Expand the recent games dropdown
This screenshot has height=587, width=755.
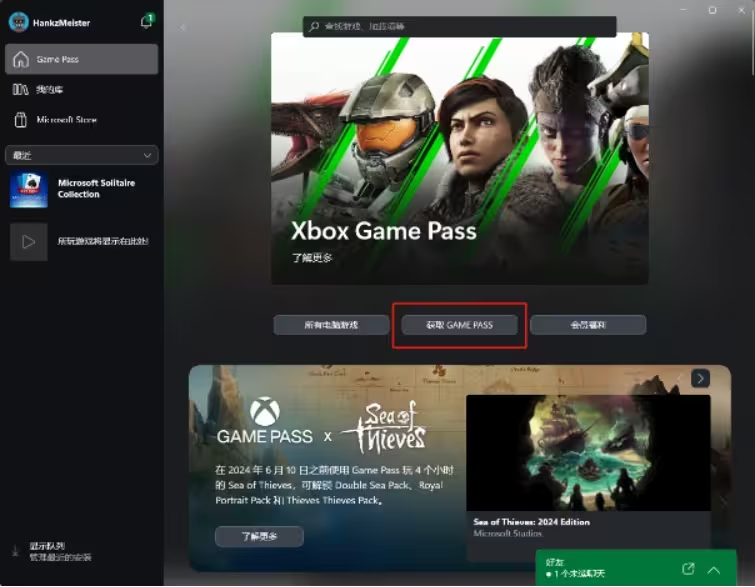tap(81, 155)
